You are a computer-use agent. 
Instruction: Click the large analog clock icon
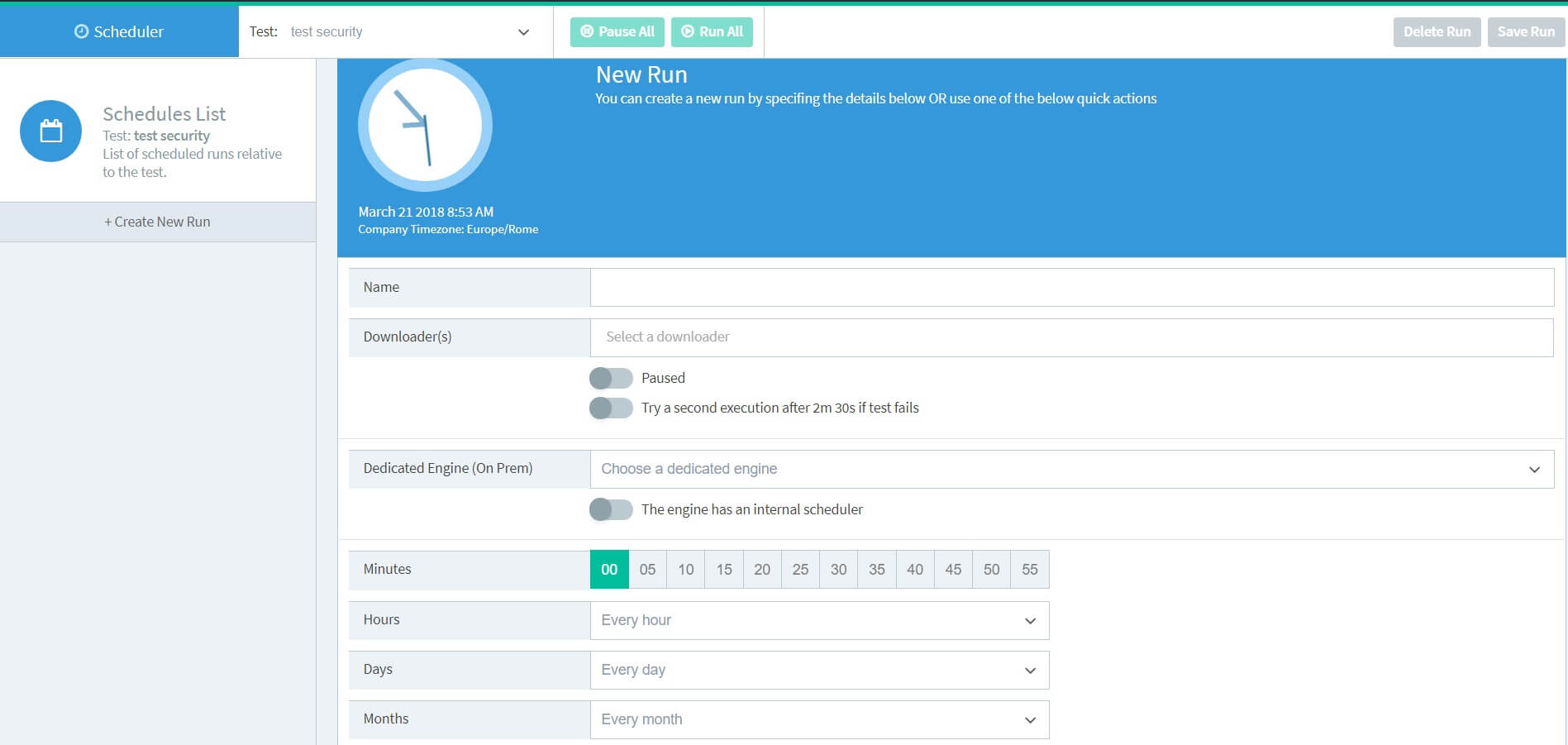pos(425,125)
